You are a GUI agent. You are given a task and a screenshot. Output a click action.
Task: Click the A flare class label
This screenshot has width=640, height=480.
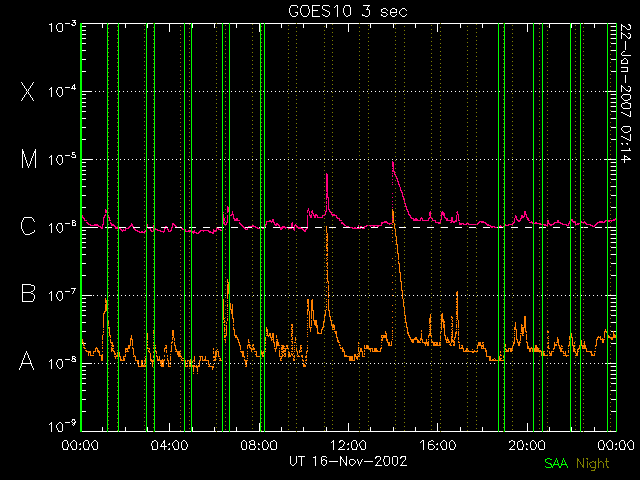[27, 361]
